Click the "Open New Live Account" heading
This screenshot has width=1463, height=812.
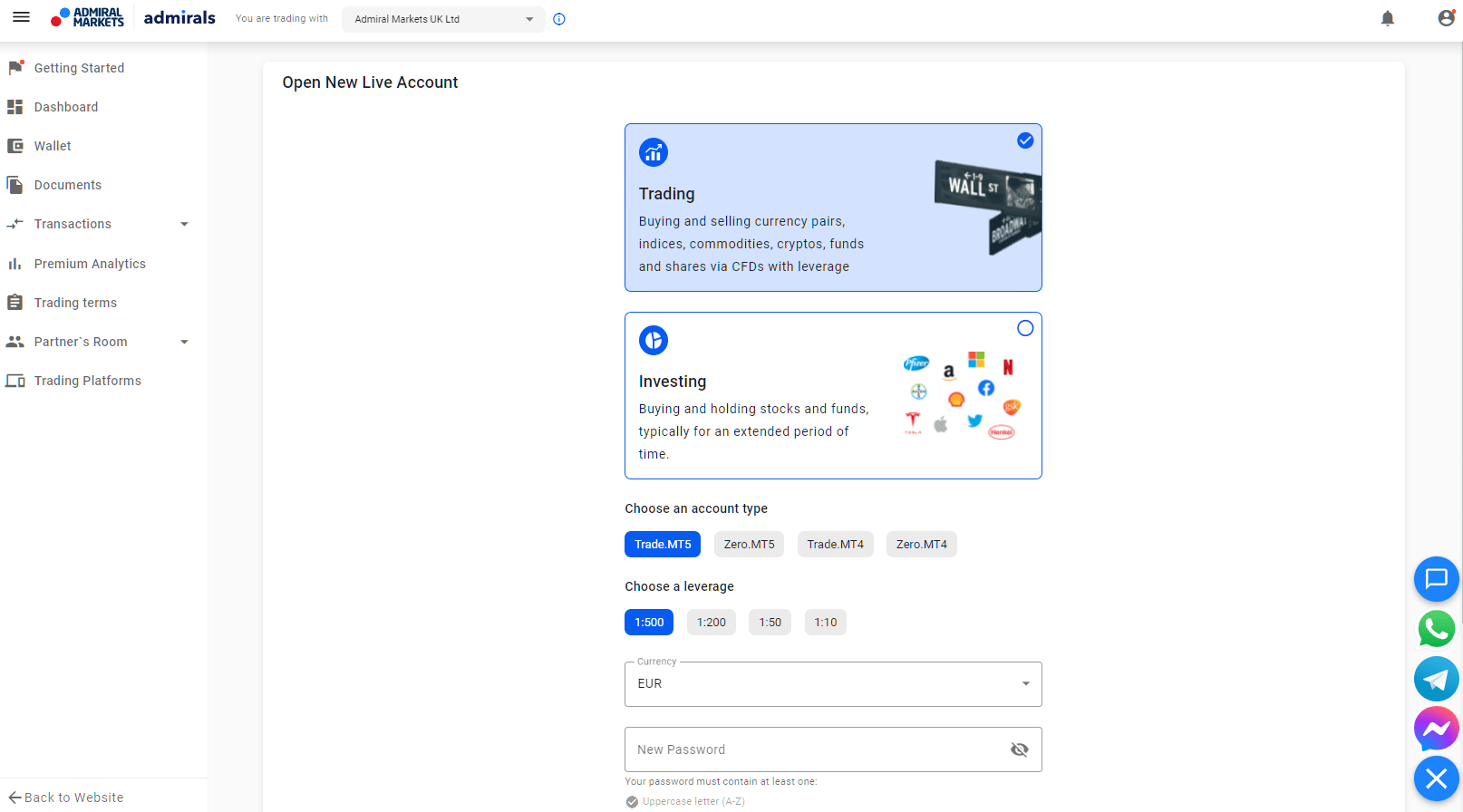pos(370,82)
